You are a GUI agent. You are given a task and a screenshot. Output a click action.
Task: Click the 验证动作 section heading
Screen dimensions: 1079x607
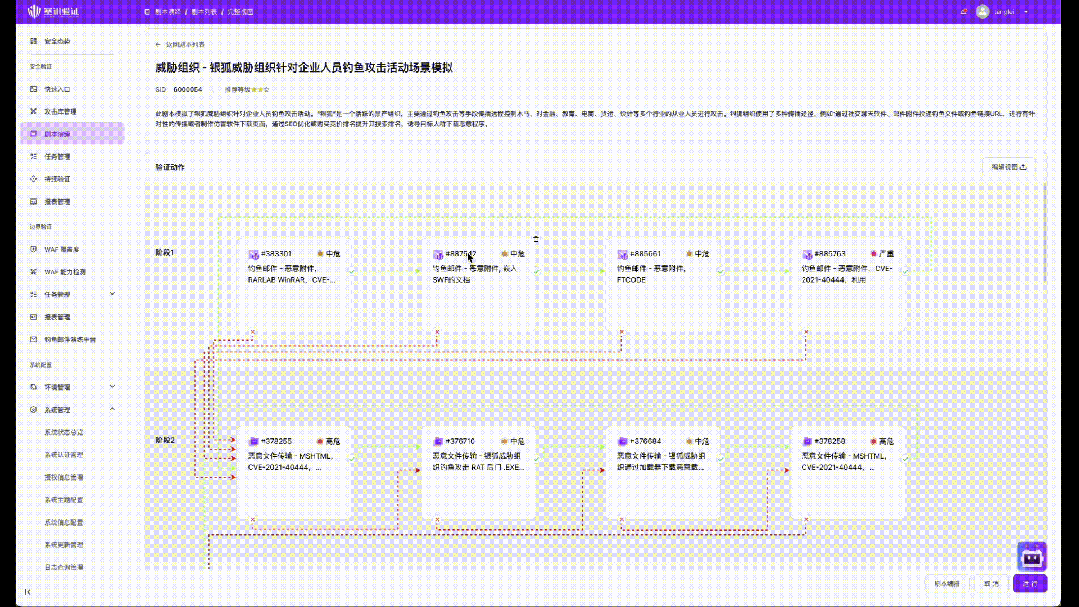click(170, 167)
